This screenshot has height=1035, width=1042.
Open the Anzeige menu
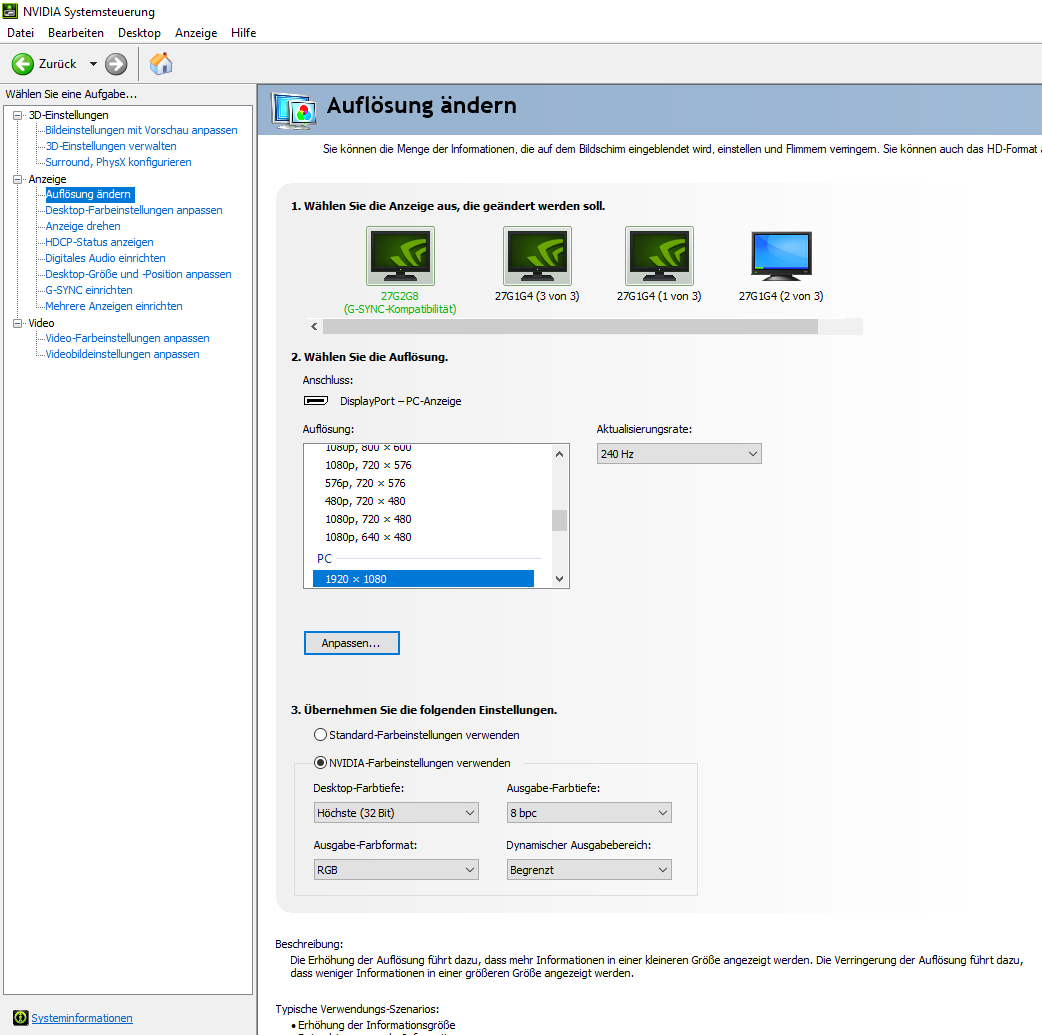[x=196, y=33]
